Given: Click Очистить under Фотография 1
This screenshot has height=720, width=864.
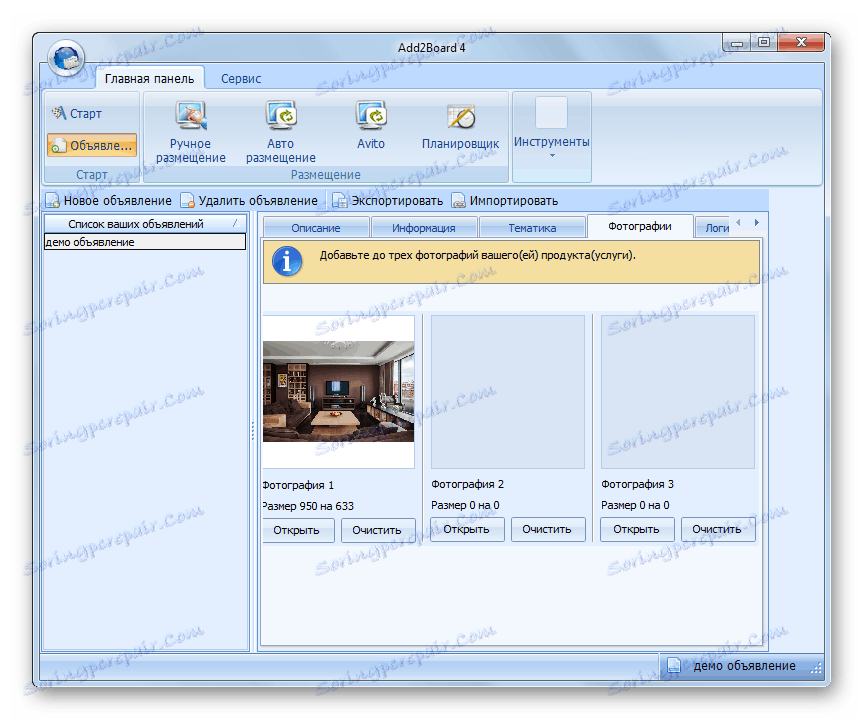Looking at the screenshot, I should coord(377,530).
